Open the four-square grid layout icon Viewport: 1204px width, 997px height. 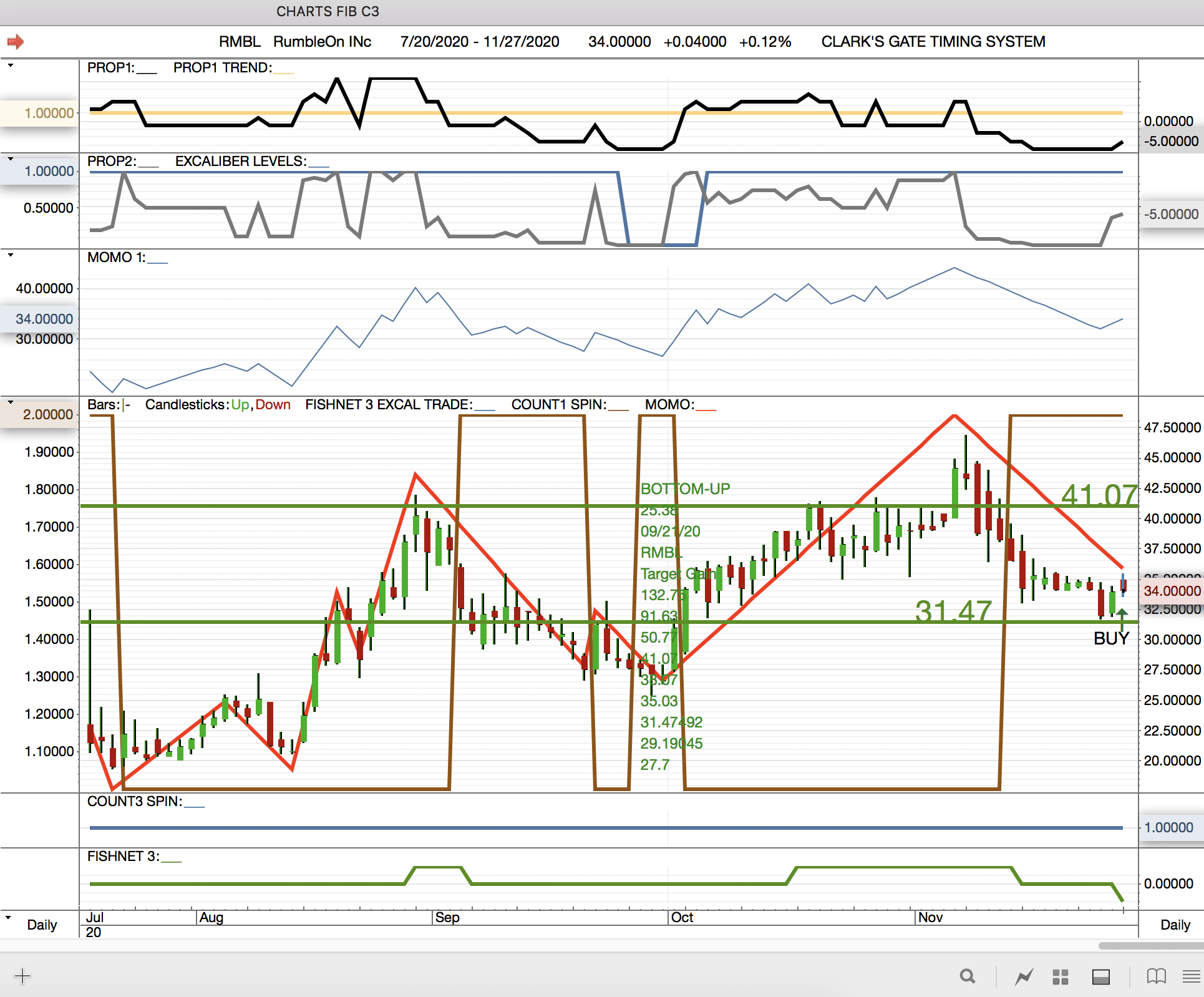point(1061,976)
